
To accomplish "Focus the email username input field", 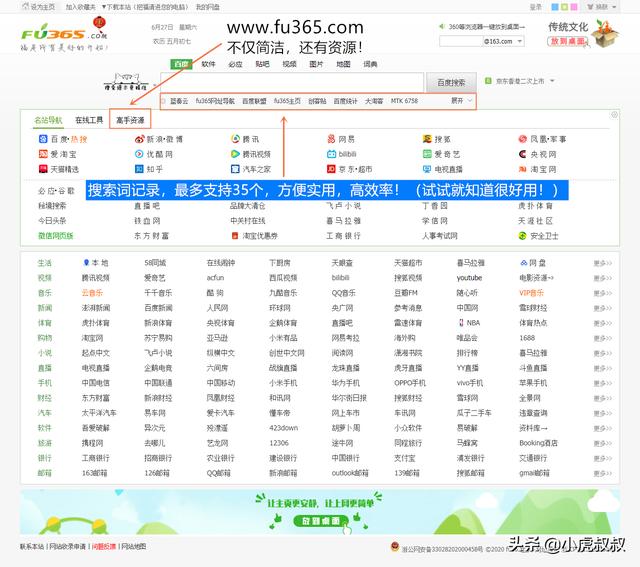I will (x=461, y=41).
